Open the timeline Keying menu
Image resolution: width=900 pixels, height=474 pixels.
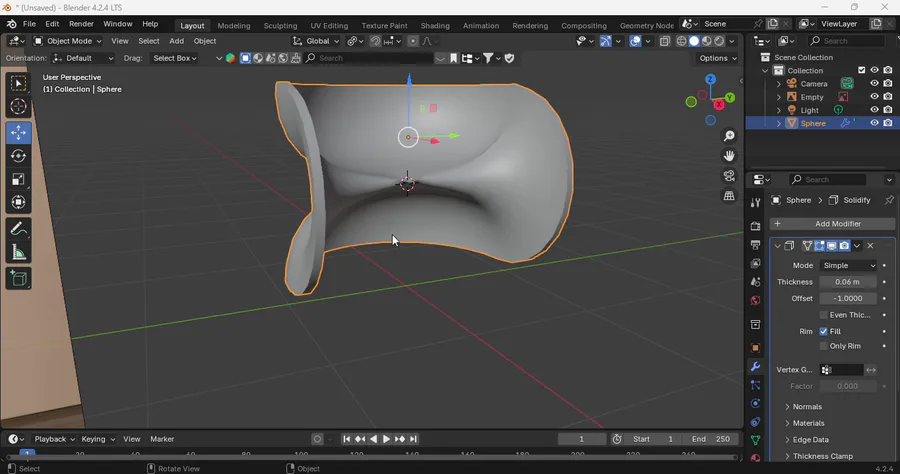pos(98,439)
